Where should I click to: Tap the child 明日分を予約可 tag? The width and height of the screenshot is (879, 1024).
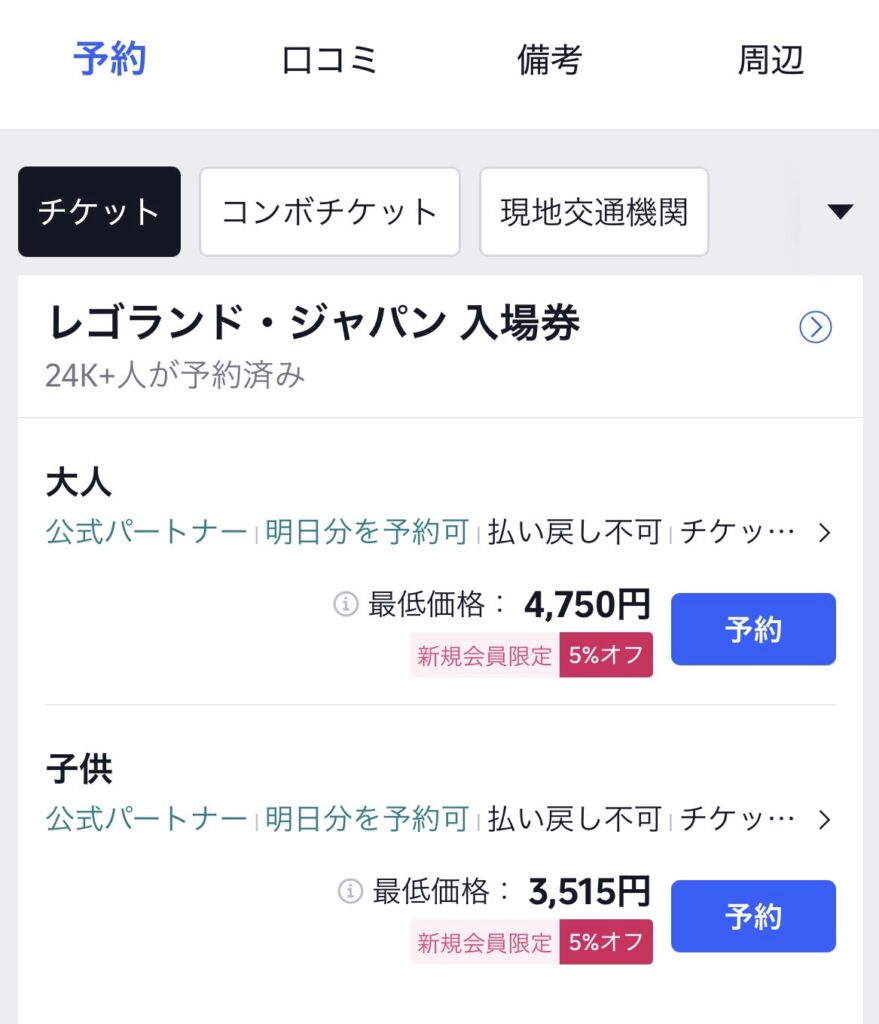[x=367, y=820]
